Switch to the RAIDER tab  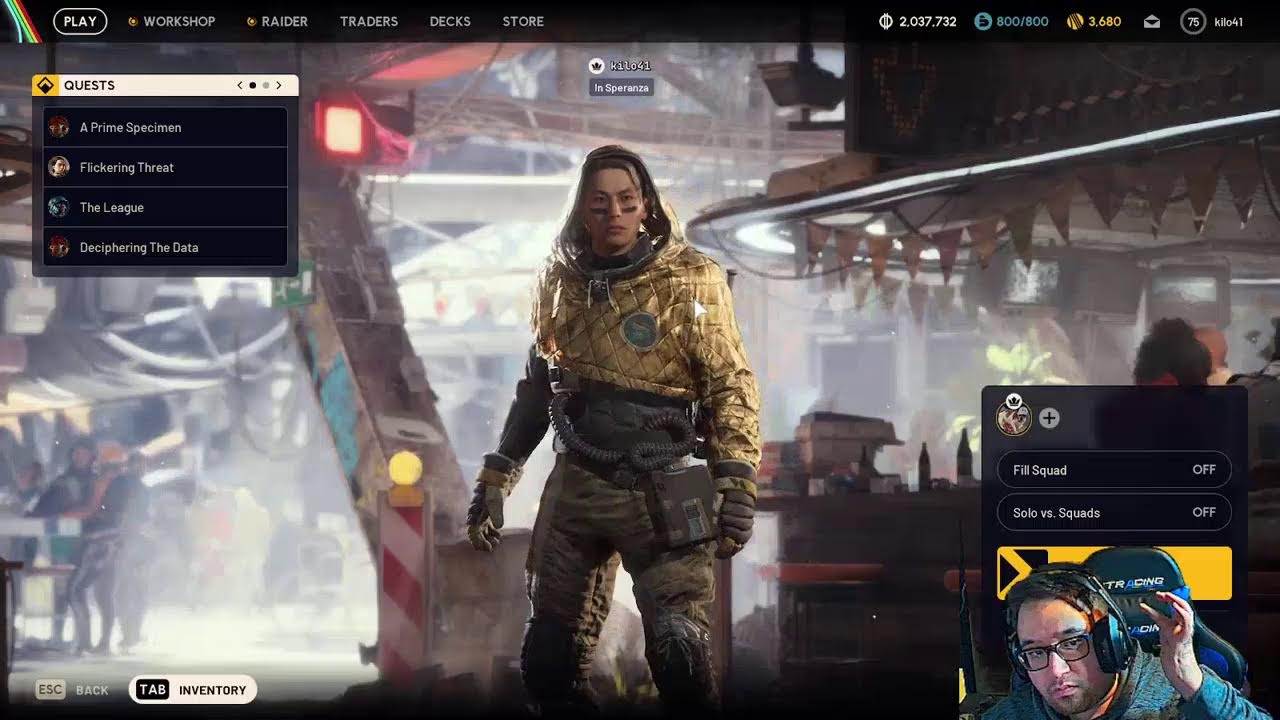tap(277, 21)
